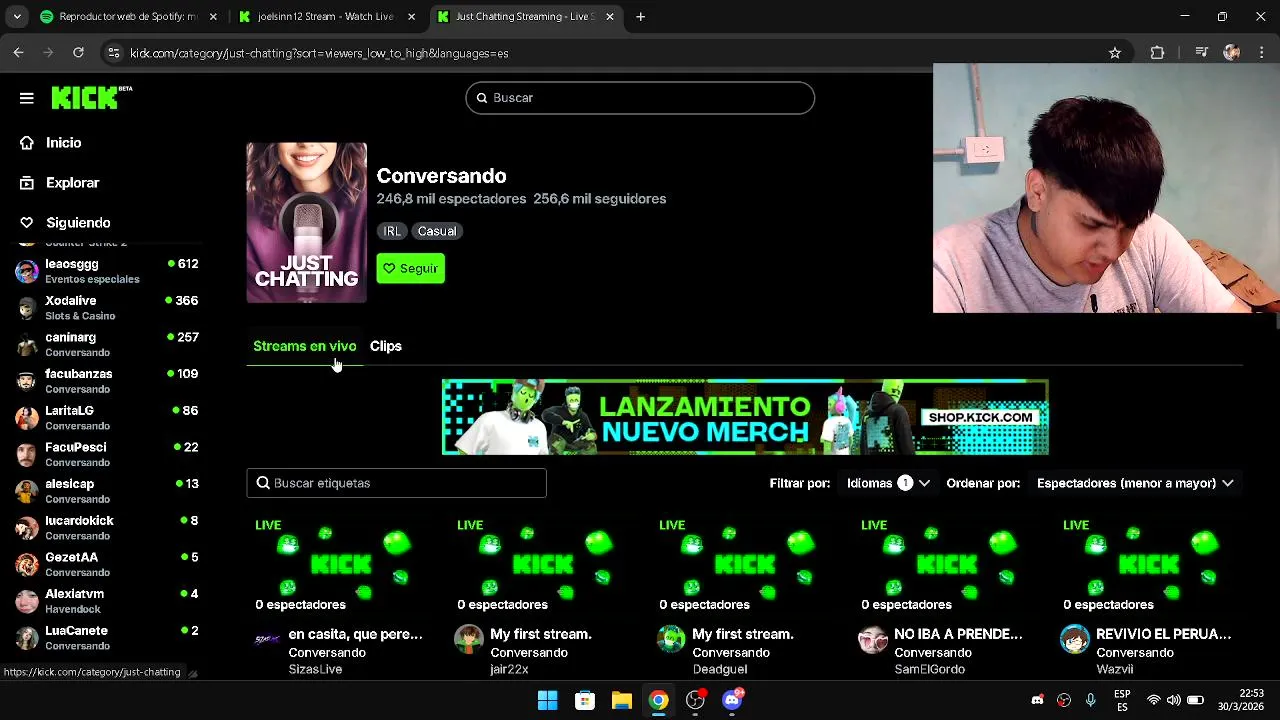Click alesicap avatar in sidebar
Screen dimensions: 1280x720
point(27,491)
